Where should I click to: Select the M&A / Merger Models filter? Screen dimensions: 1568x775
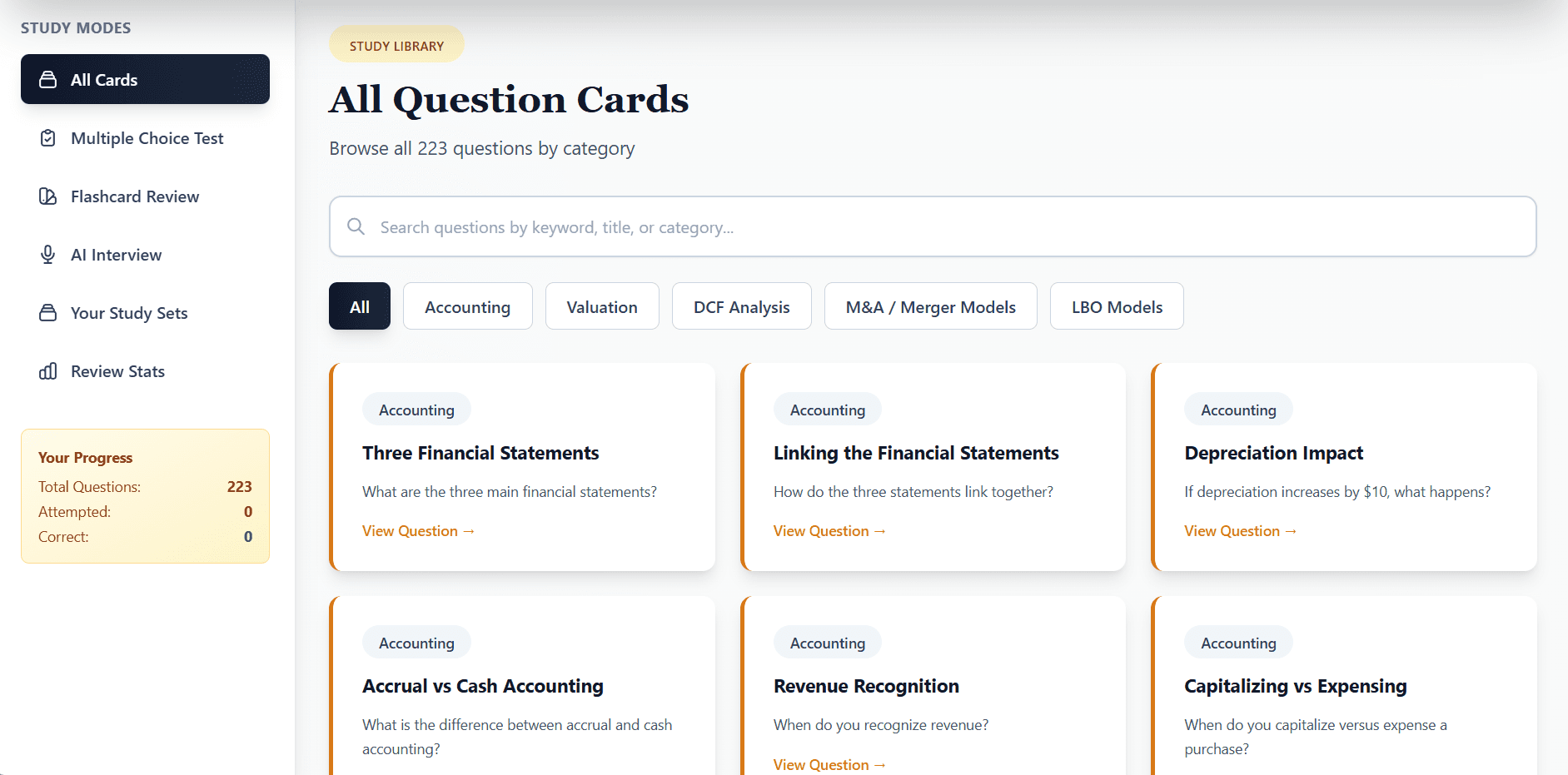(930, 306)
